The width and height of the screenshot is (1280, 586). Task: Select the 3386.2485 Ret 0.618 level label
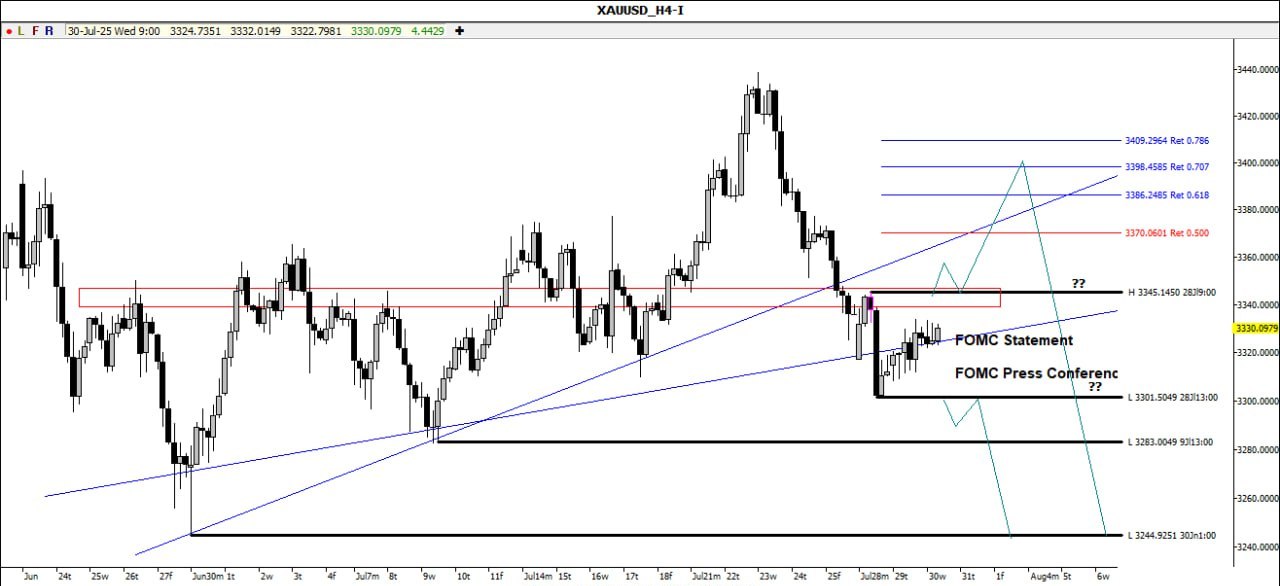pos(1167,195)
